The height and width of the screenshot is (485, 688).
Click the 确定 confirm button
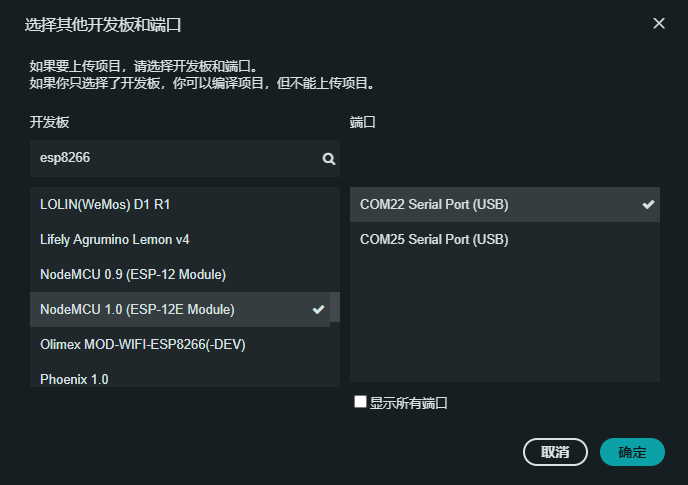(x=632, y=452)
